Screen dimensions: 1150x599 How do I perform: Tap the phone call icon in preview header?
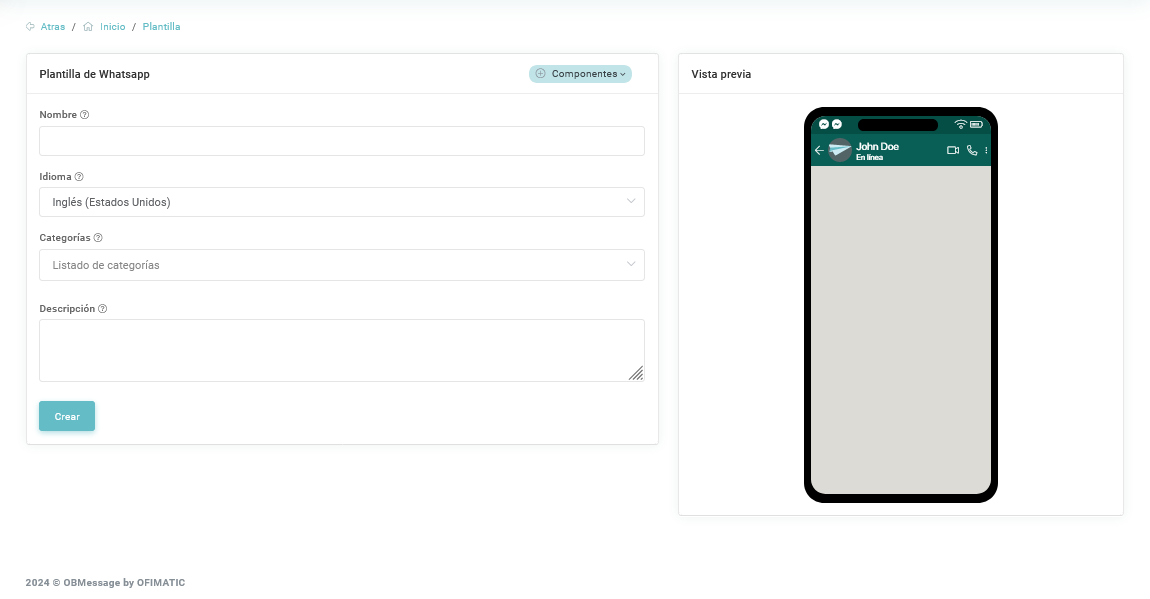click(x=971, y=151)
